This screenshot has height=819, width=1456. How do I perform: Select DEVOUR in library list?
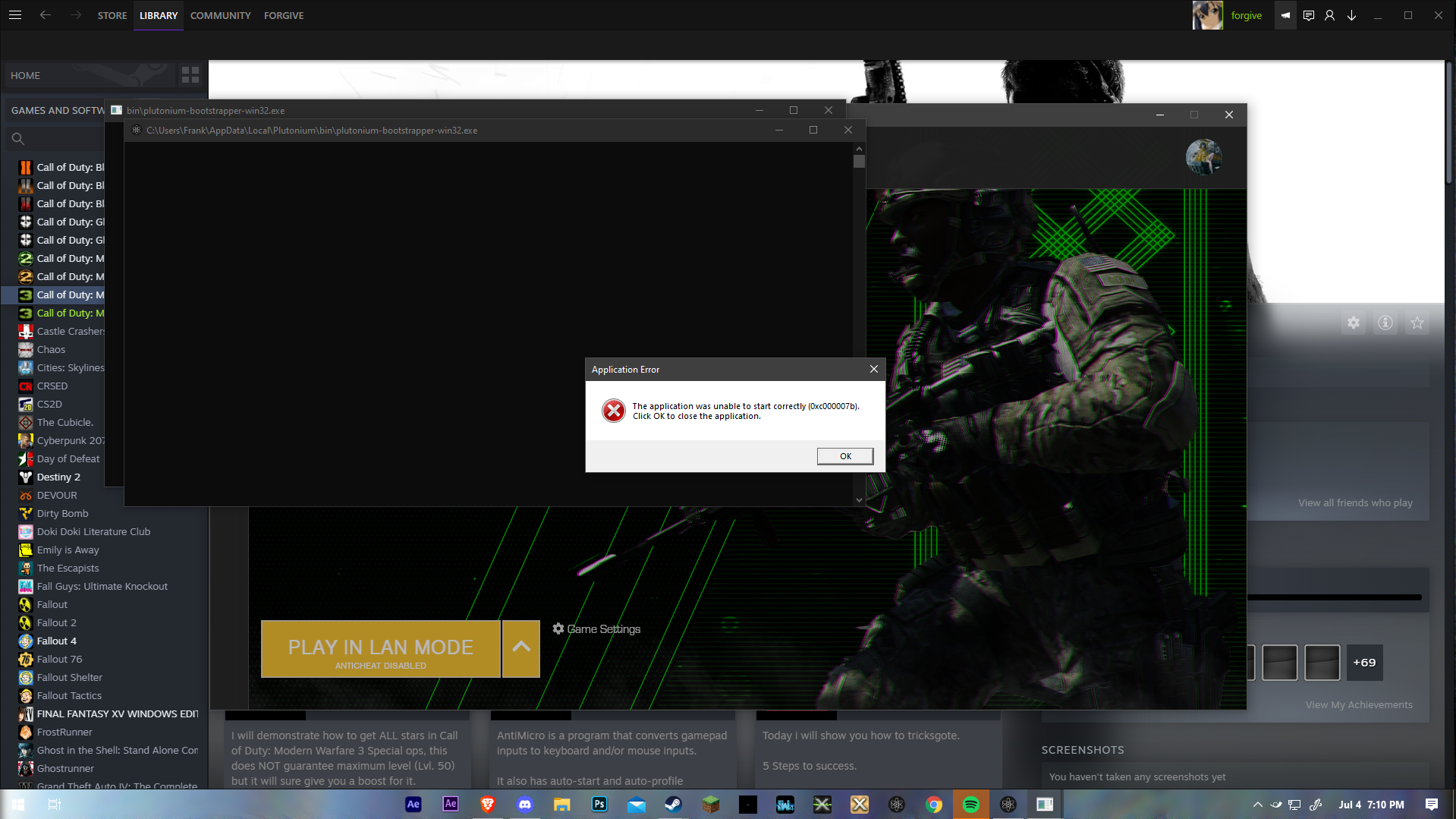(x=57, y=495)
